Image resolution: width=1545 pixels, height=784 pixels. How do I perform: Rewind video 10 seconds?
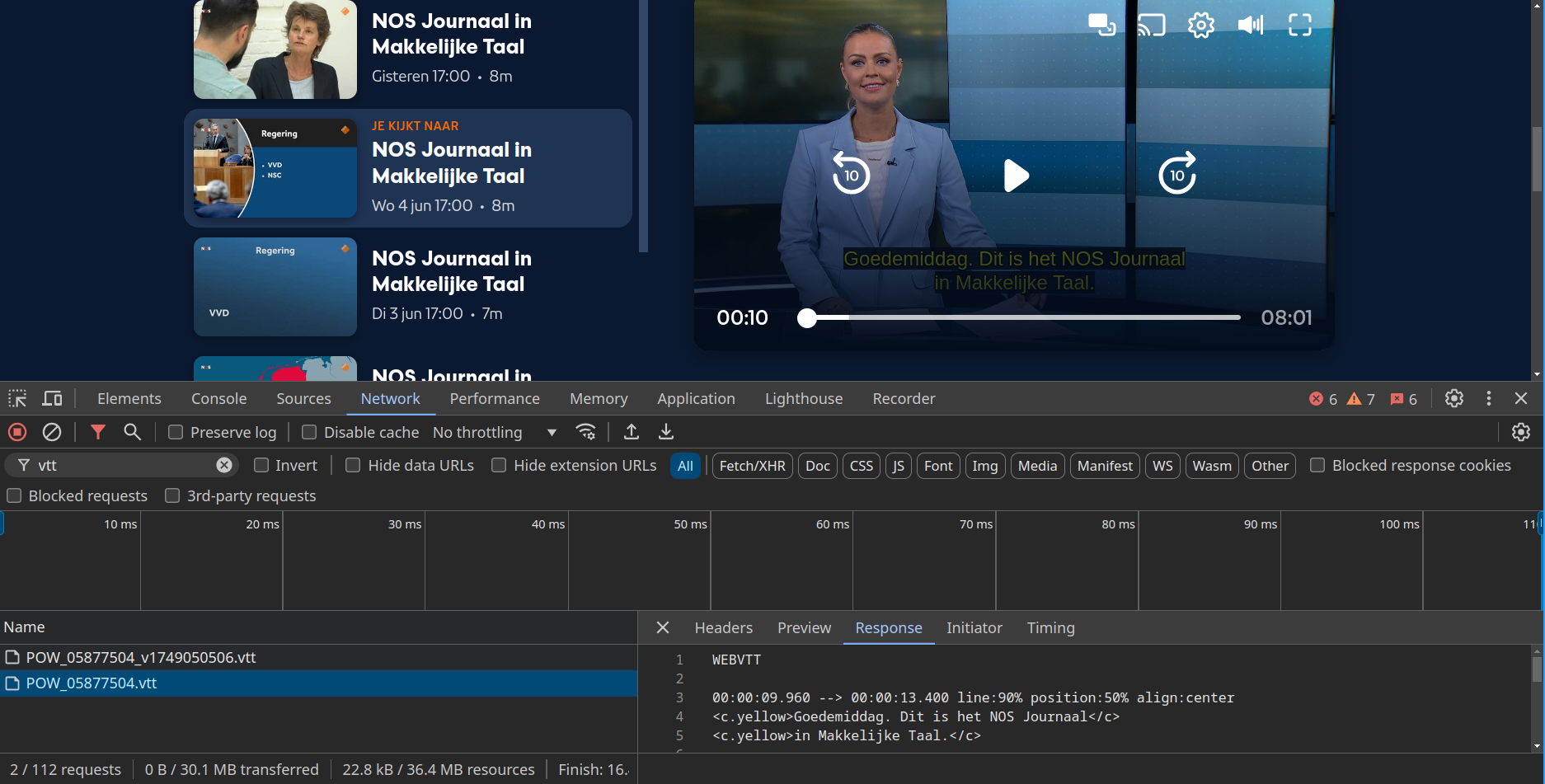851,173
